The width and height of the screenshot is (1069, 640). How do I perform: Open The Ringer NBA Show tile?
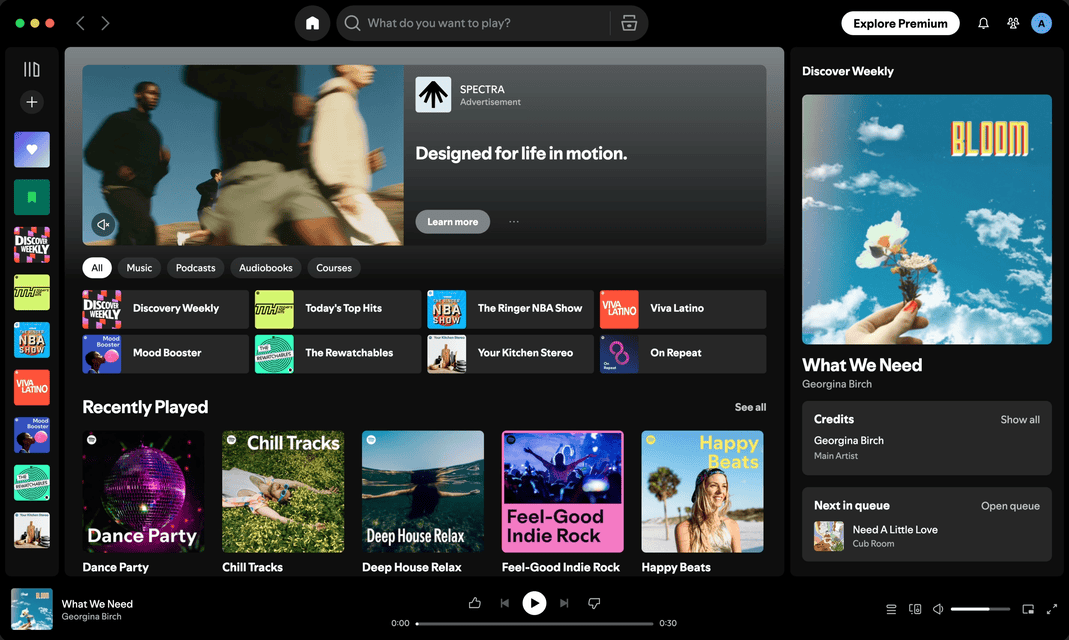pos(510,309)
